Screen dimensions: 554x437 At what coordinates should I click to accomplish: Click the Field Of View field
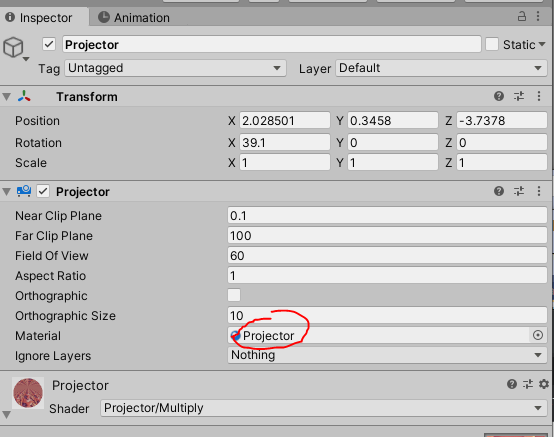click(387, 255)
